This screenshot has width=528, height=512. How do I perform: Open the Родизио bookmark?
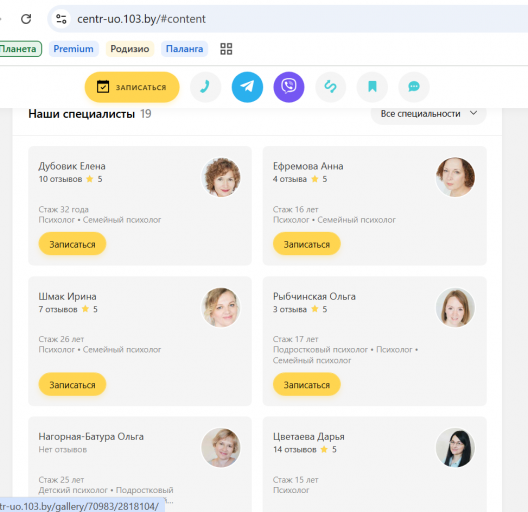(x=130, y=49)
